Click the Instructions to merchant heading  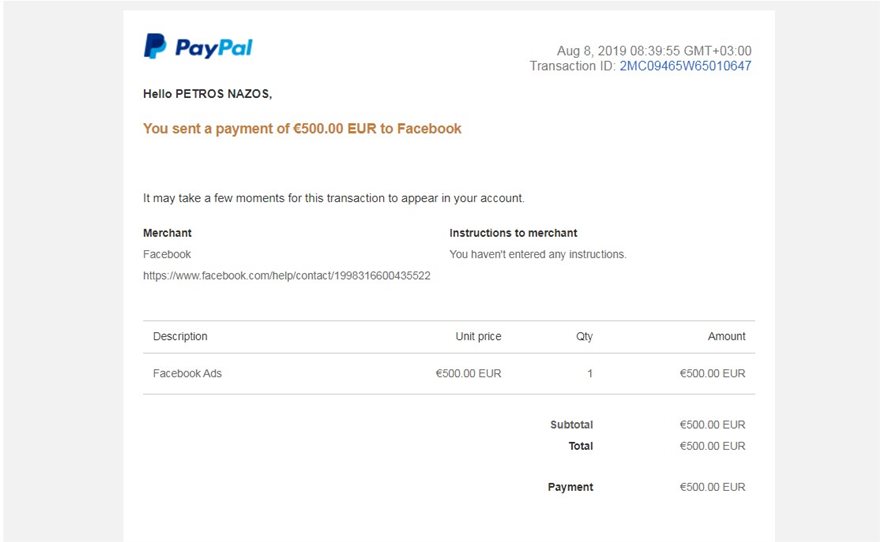pyautogui.click(x=513, y=233)
